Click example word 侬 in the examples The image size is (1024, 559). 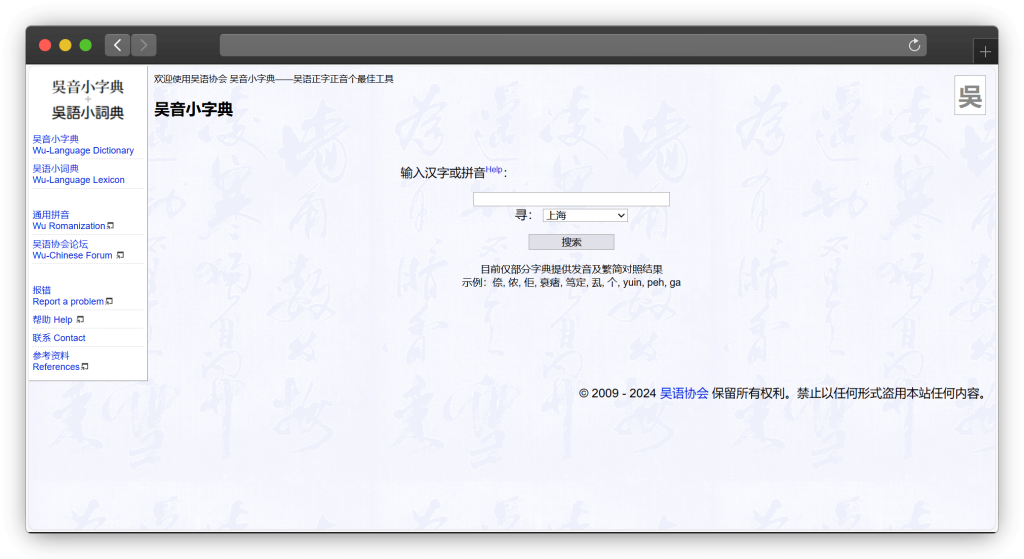(x=513, y=283)
